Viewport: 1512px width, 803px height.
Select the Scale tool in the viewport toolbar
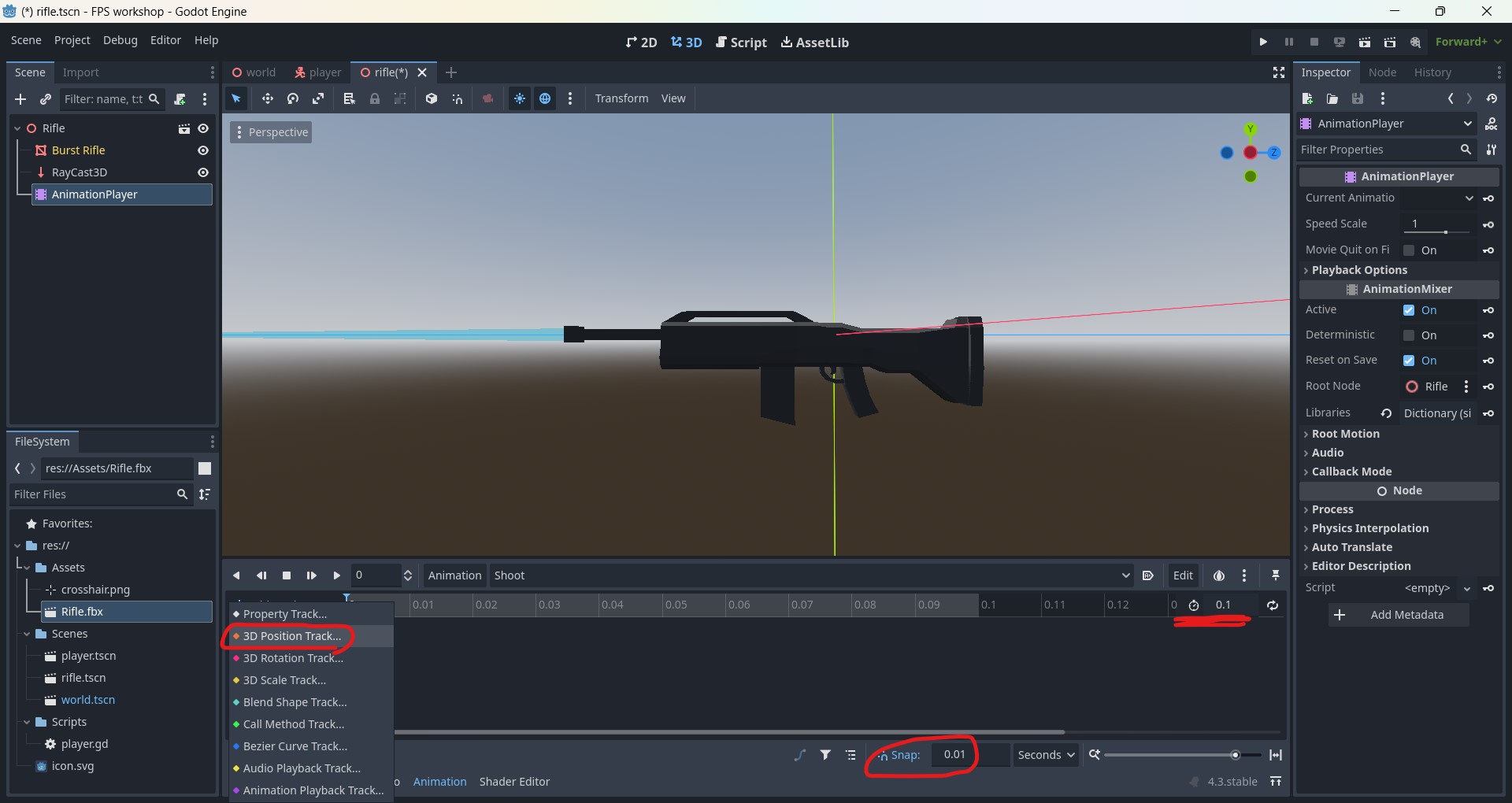tap(318, 98)
